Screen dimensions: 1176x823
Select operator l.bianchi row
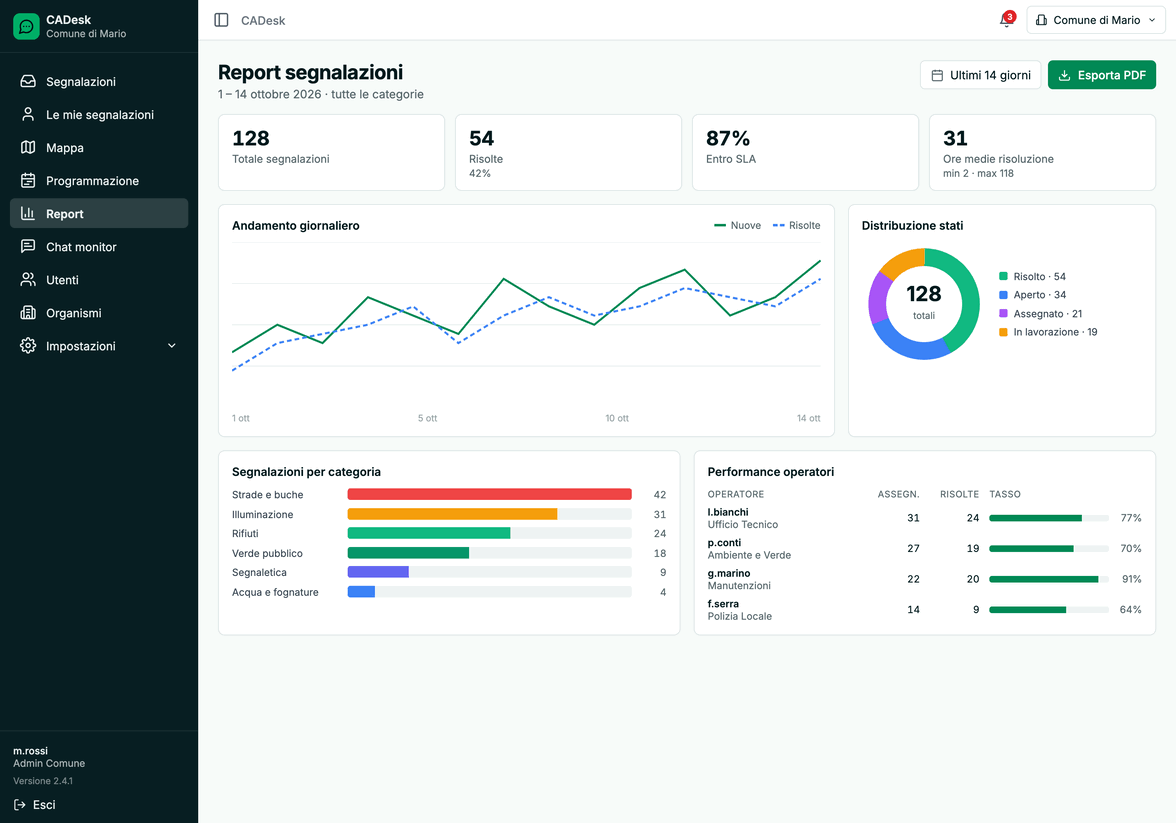pos(924,518)
